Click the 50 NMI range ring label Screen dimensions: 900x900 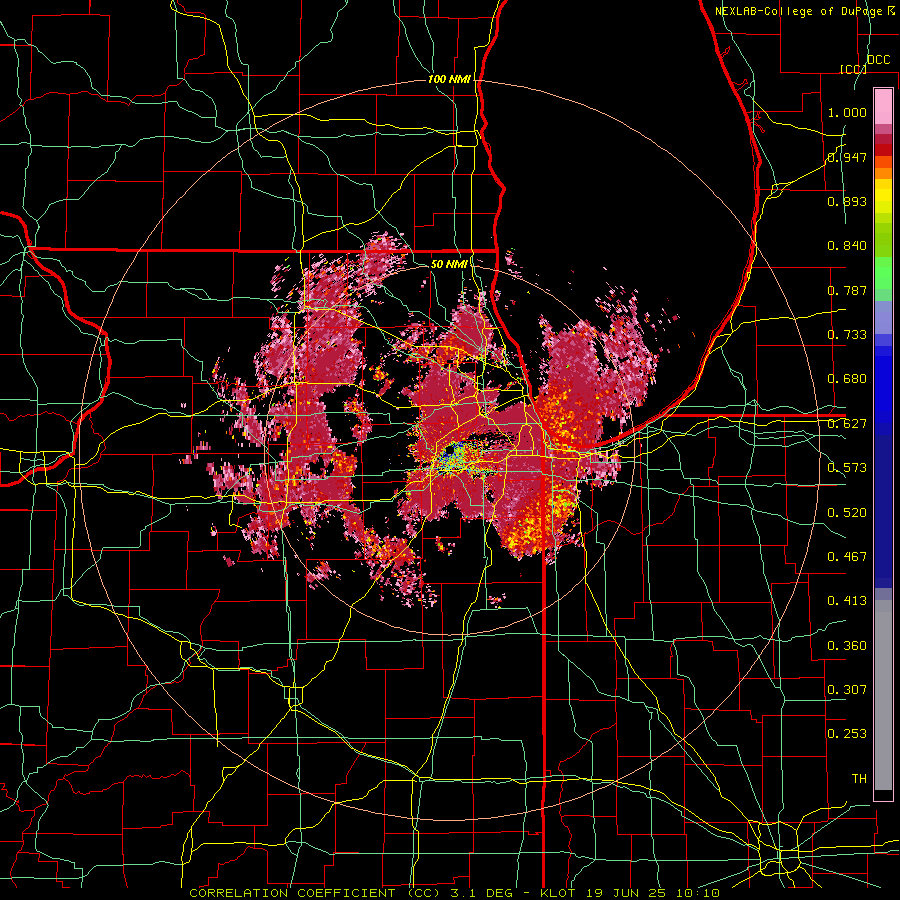tap(449, 264)
